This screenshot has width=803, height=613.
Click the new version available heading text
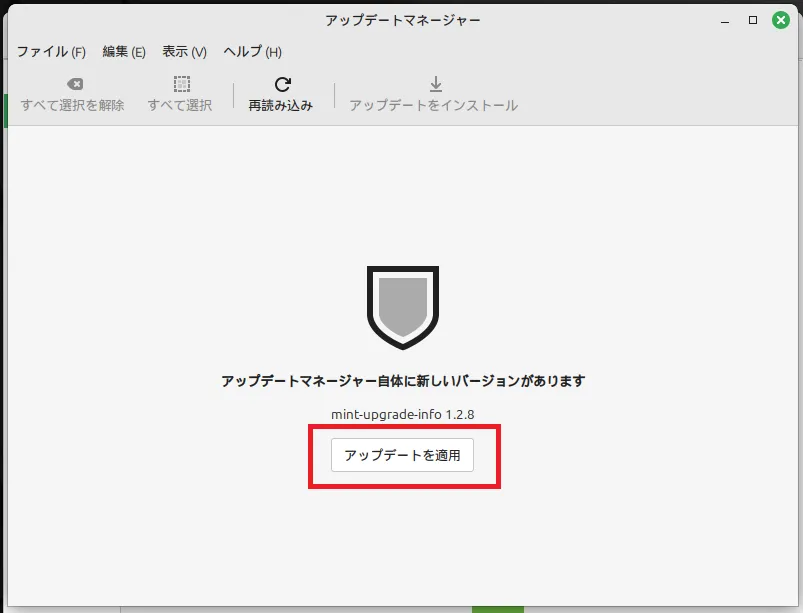coord(402,381)
